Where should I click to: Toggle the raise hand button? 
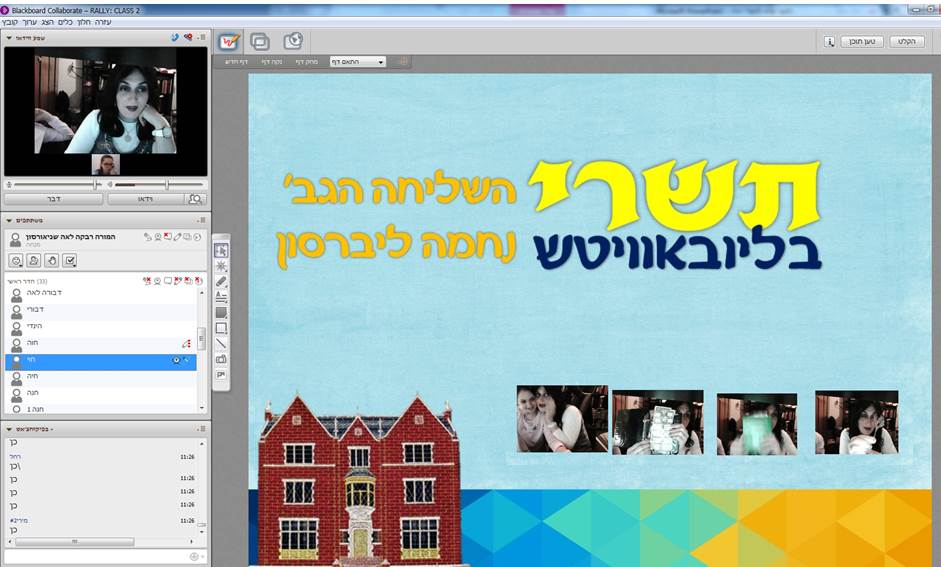(52, 260)
